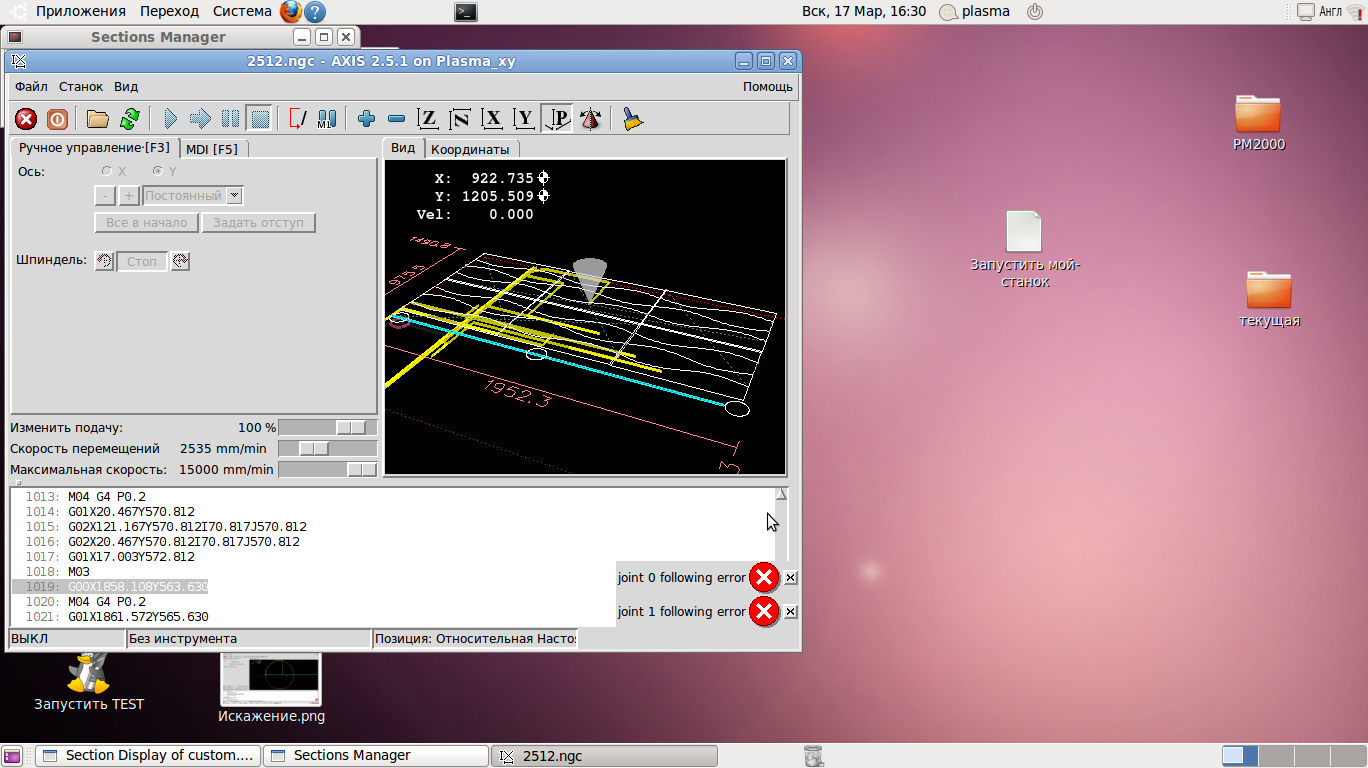Switch to Sections Manager taskbar window

point(376,756)
